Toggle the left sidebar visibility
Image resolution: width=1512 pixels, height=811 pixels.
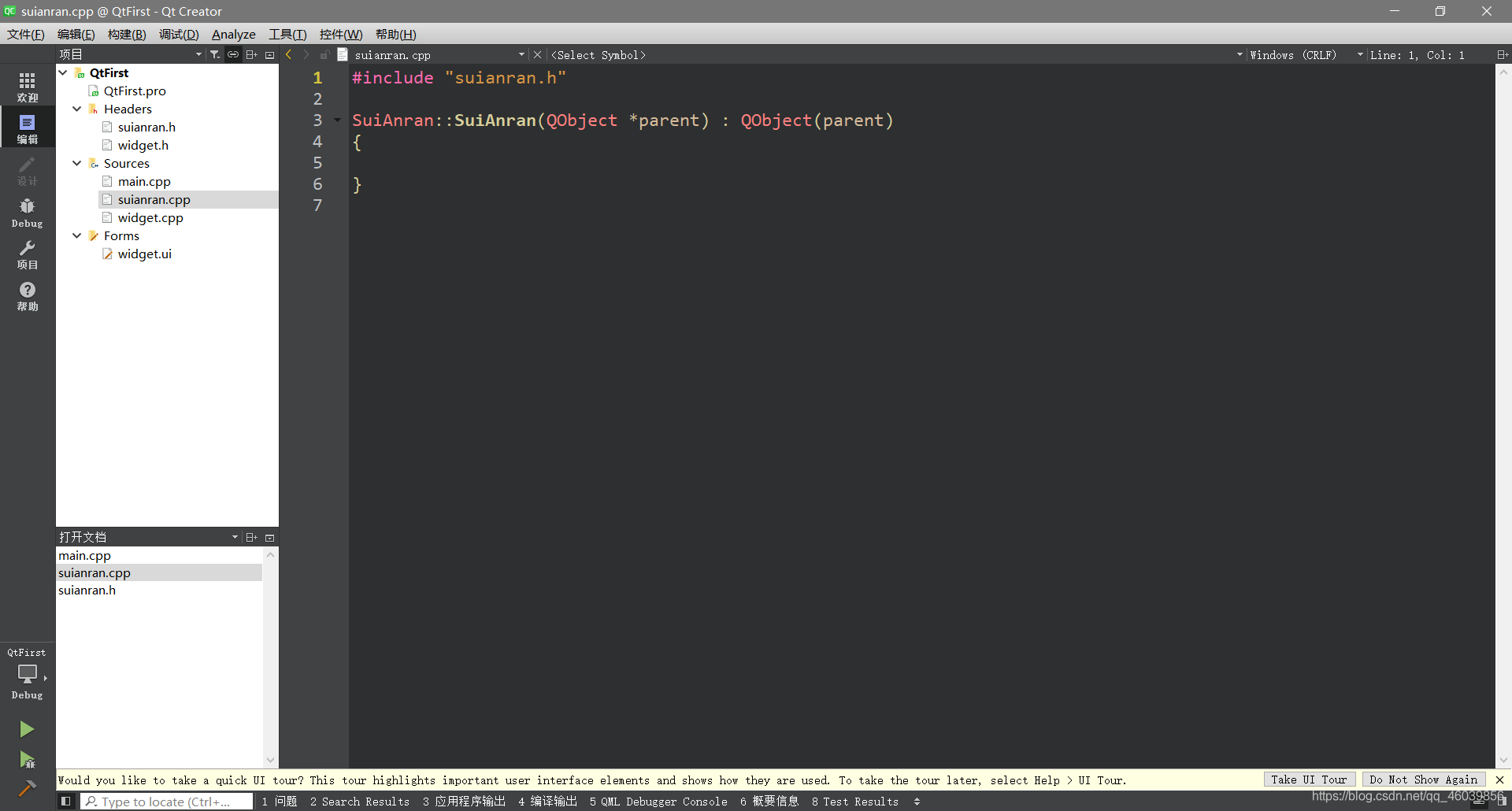66,802
